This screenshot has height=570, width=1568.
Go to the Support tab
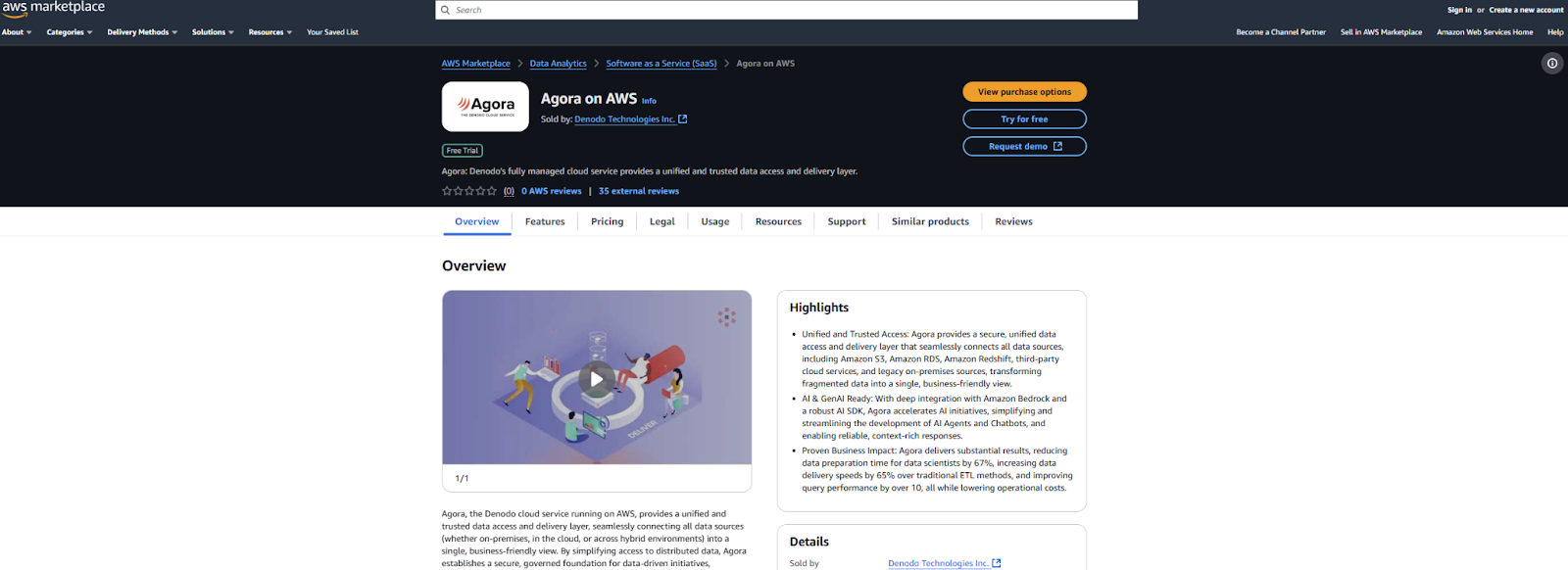coord(846,222)
